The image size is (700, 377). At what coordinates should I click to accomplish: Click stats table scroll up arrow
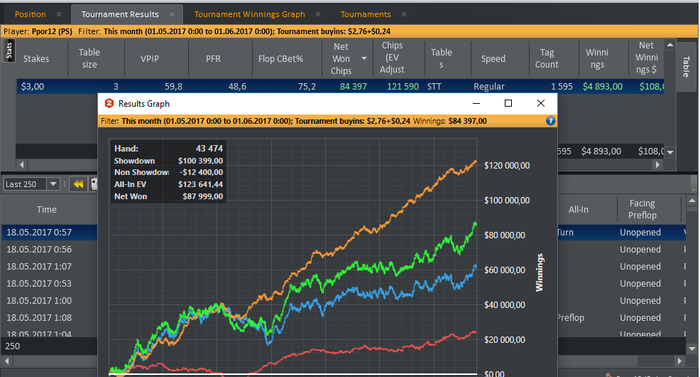coord(670,45)
